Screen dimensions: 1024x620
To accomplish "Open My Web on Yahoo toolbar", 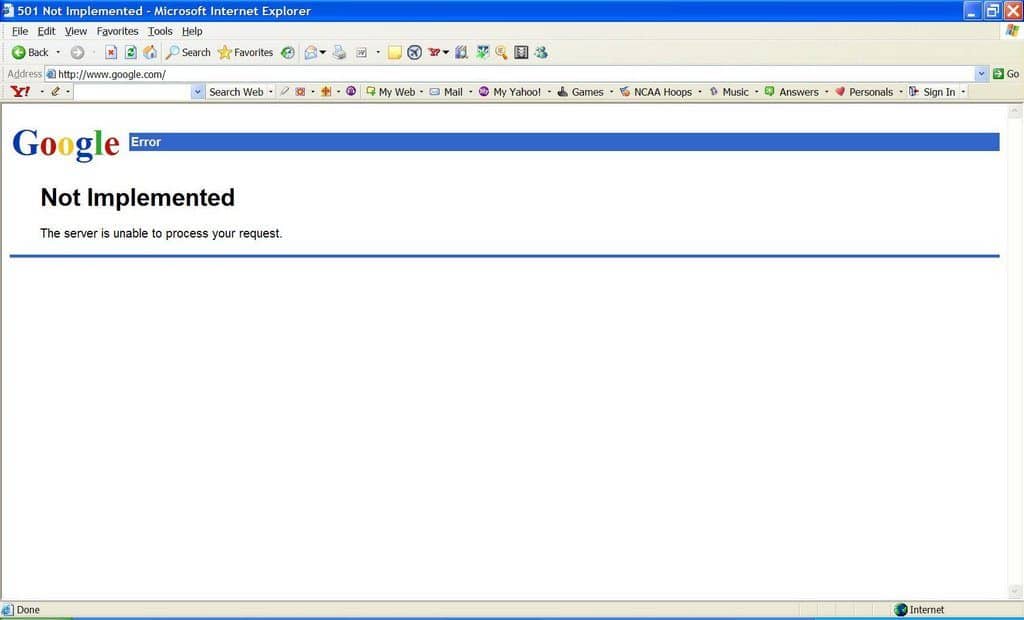I will 390,91.
